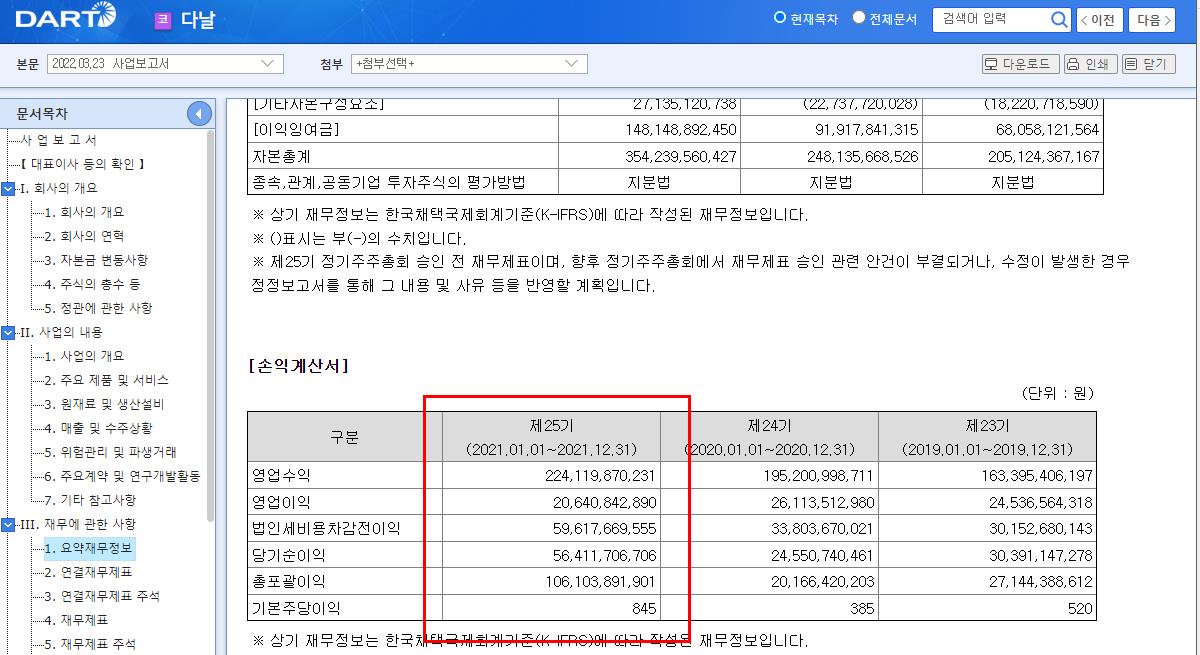Select the 현재목차 radio button
Screen dimensions: 1200x655
pyautogui.click(x=780, y=18)
